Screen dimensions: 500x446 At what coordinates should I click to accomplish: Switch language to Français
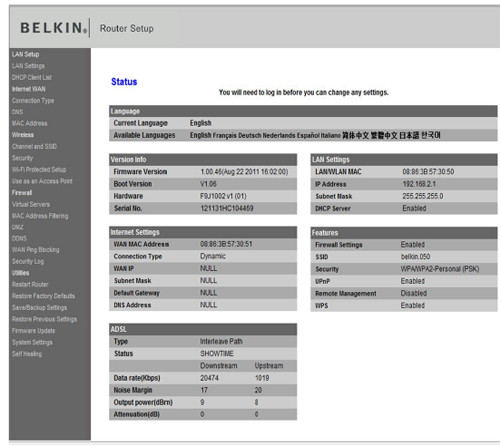tap(225, 135)
